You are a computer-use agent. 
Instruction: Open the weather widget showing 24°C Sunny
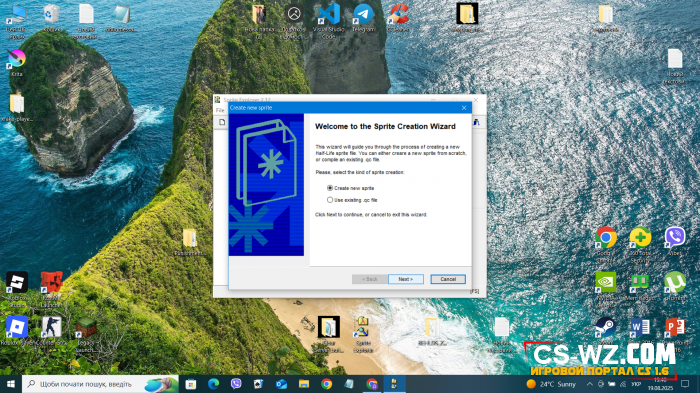[x=551, y=384]
